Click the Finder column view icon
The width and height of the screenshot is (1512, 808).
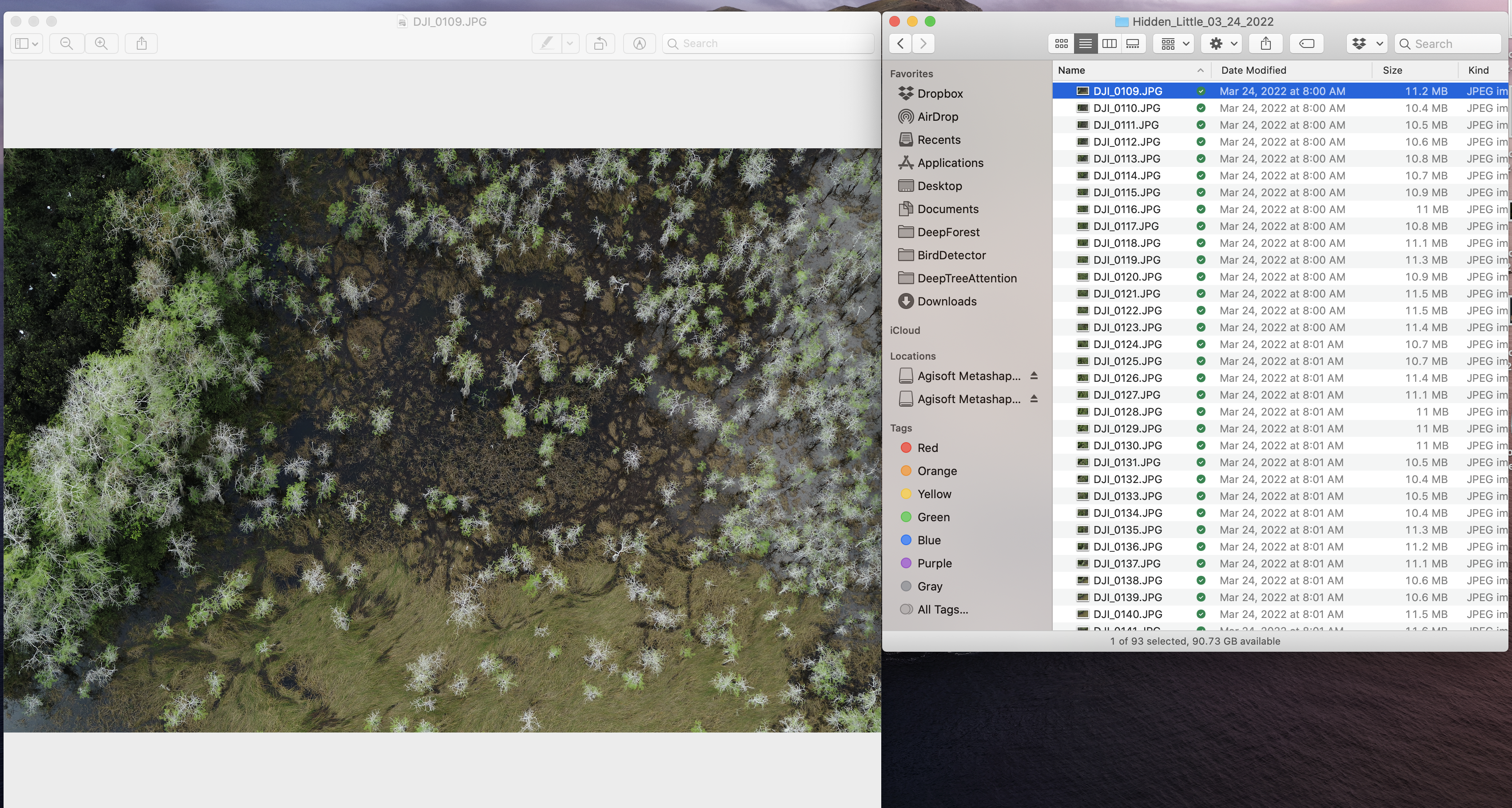coord(1110,43)
